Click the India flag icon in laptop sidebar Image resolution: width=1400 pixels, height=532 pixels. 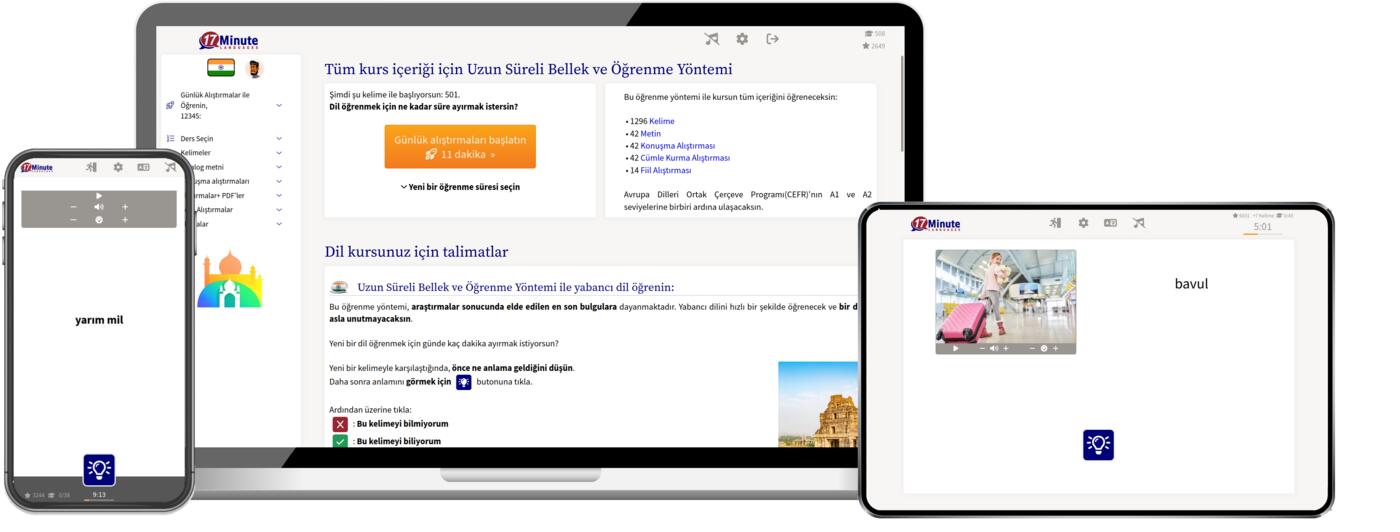221,68
